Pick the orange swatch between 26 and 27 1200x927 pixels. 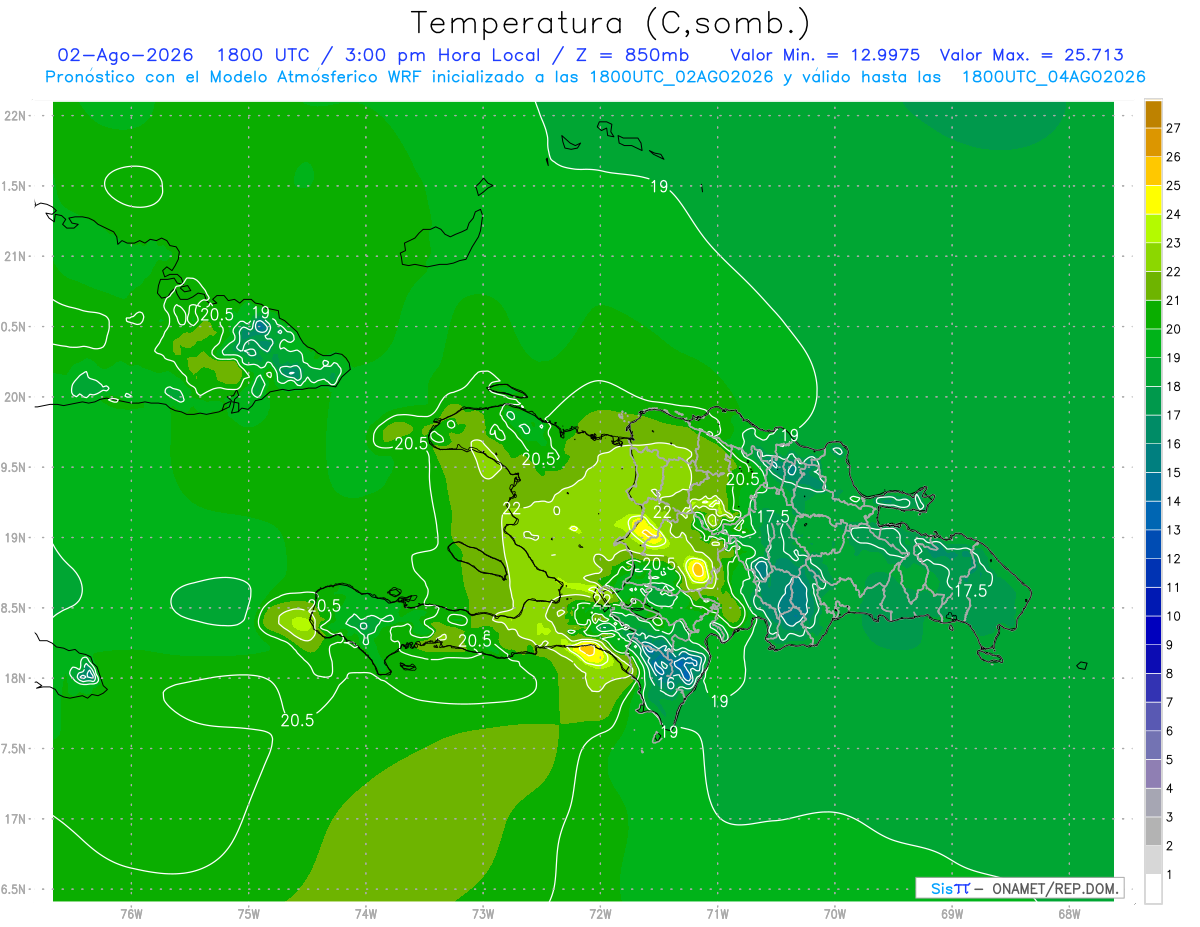tap(1153, 143)
